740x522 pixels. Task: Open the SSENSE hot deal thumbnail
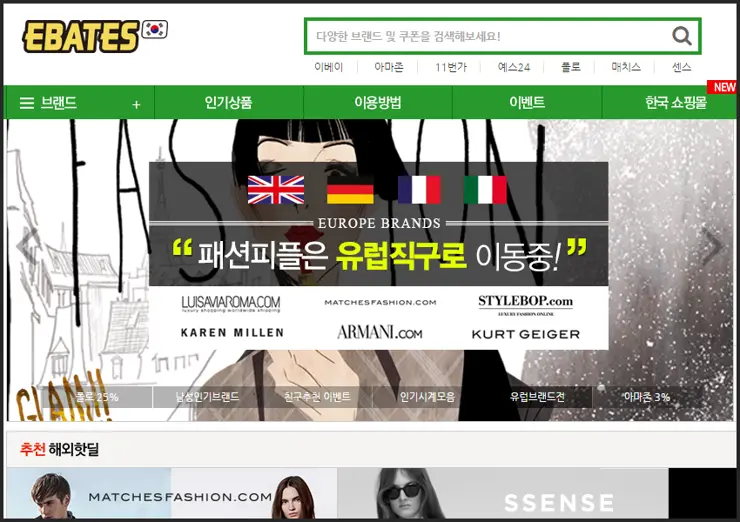pos(503,493)
